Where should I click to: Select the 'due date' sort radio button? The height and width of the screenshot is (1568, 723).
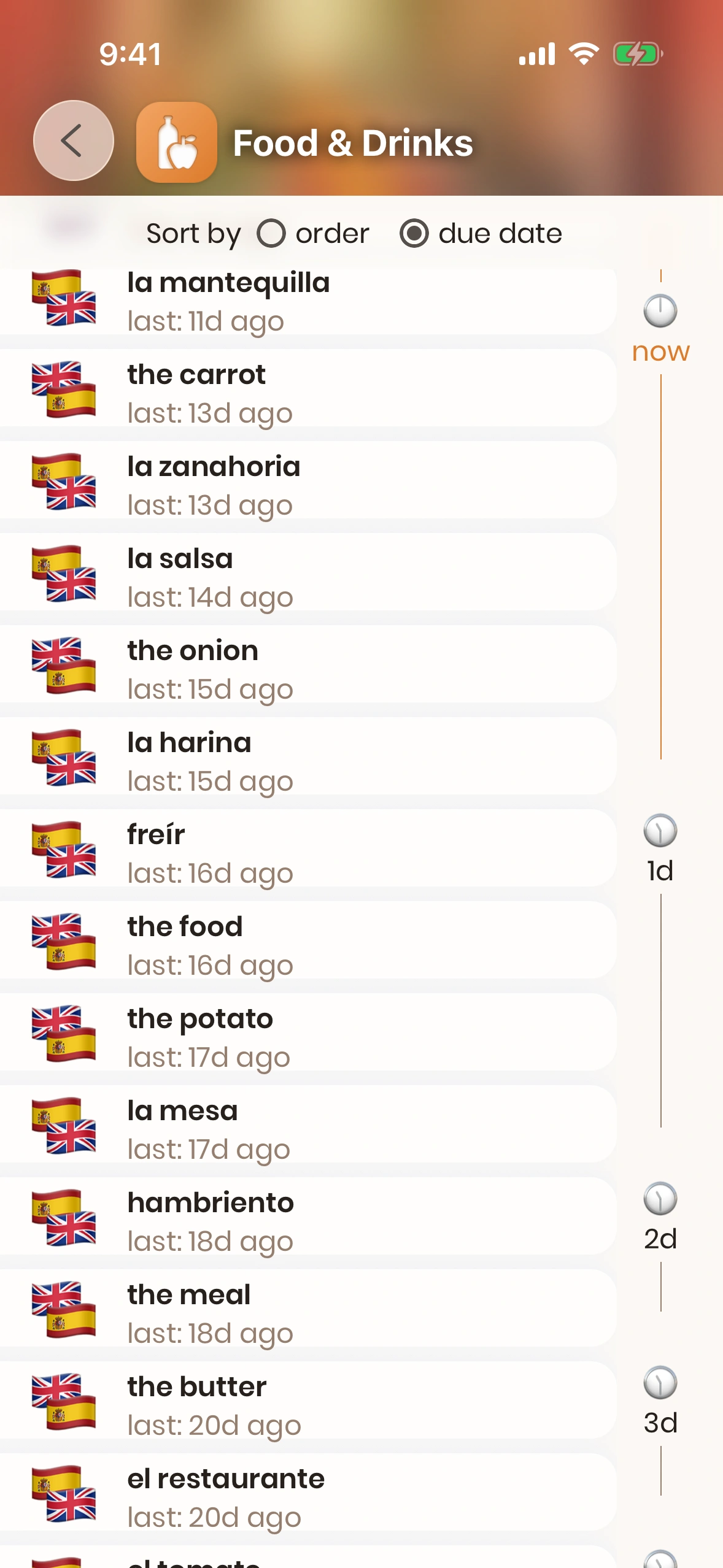(x=414, y=234)
